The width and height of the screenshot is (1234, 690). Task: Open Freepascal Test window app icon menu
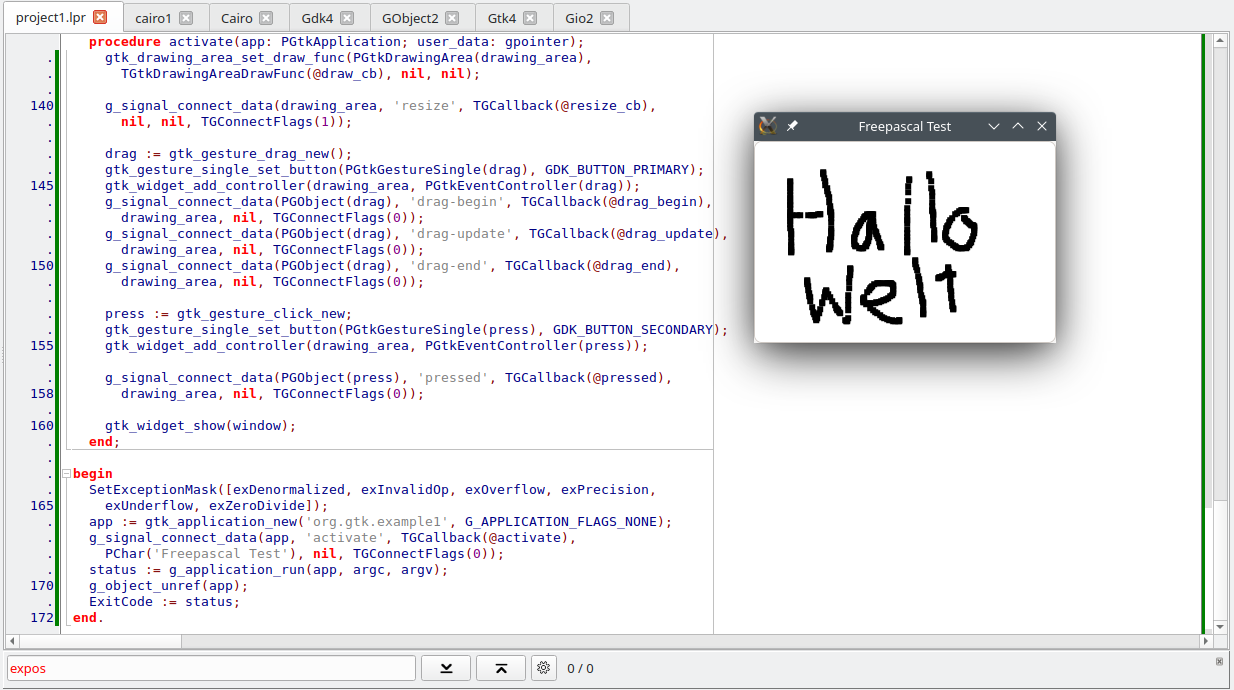[768, 126]
